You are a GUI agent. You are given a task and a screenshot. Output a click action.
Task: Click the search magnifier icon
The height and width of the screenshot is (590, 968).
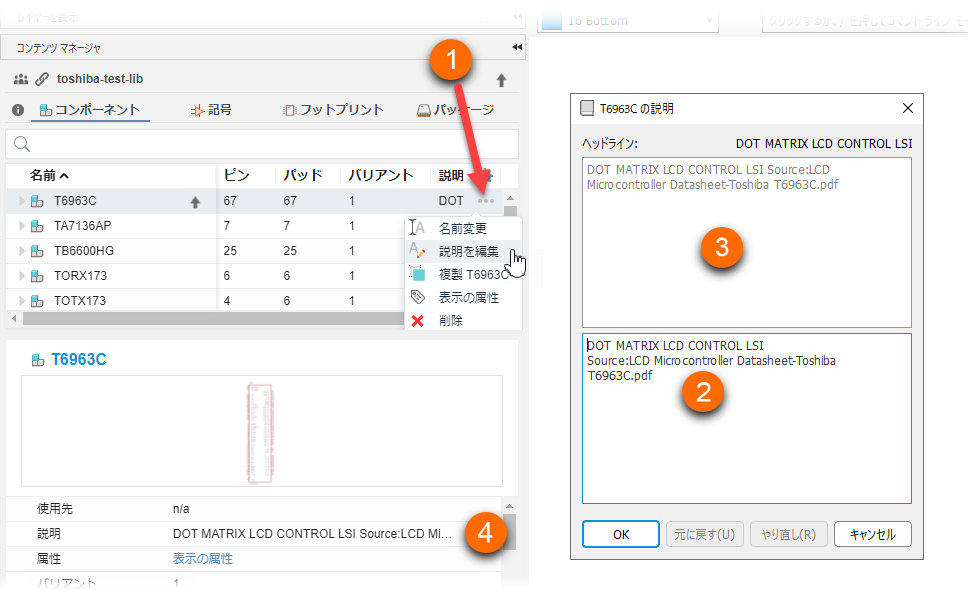[x=22, y=144]
